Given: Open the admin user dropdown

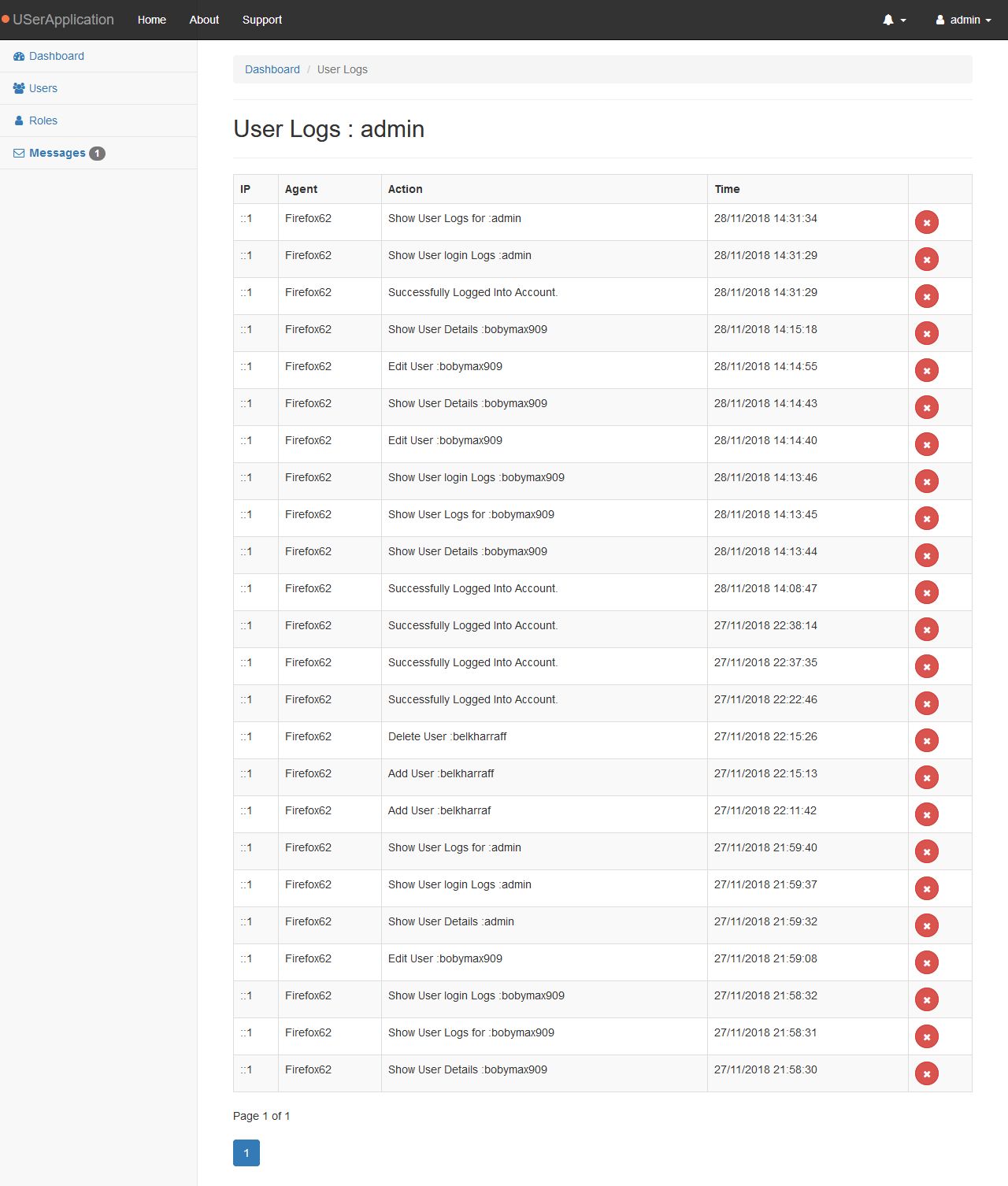Looking at the screenshot, I should pos(963,20).
